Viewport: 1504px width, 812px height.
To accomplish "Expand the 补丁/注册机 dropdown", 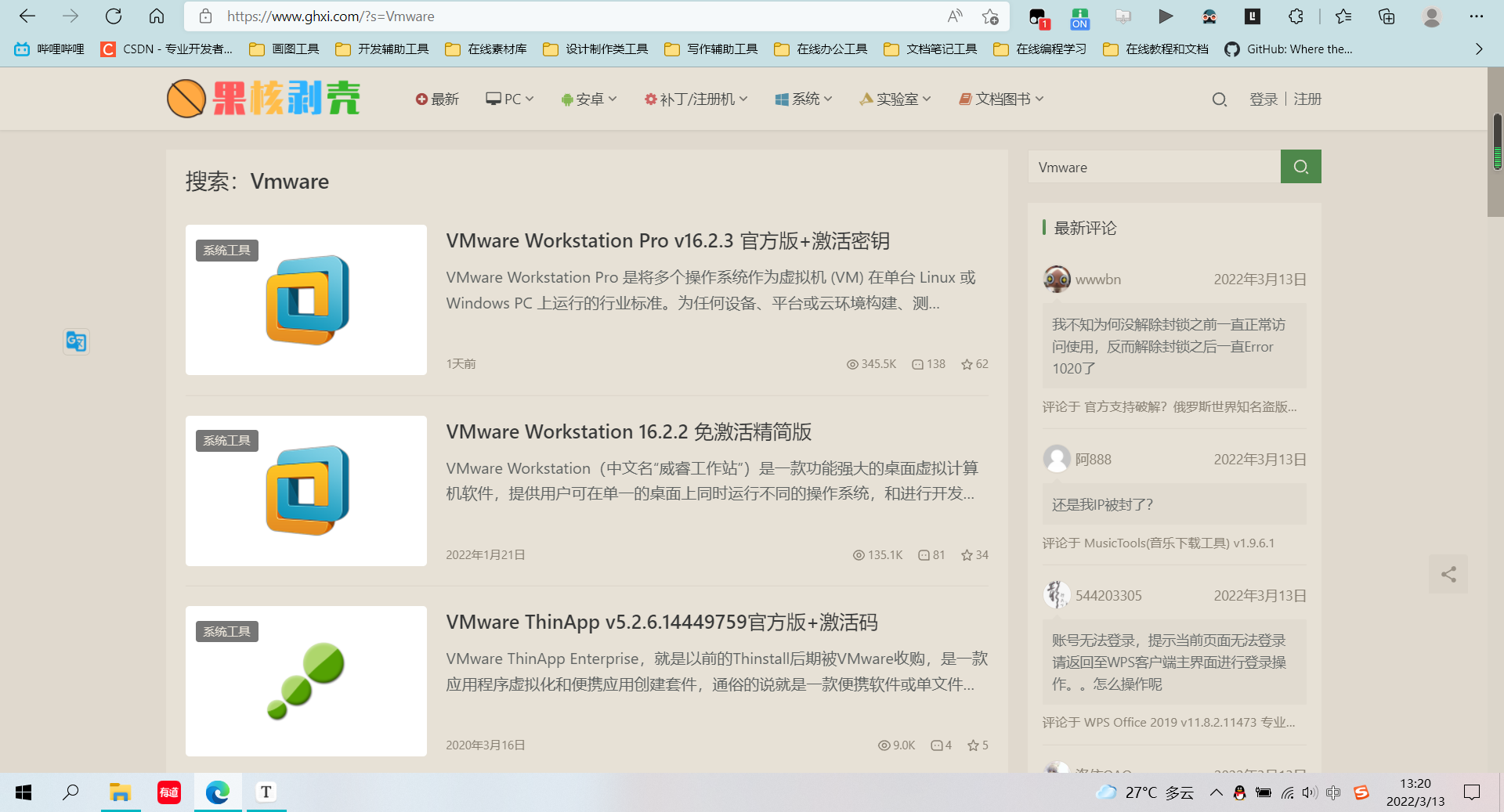I will click(696, 99).
